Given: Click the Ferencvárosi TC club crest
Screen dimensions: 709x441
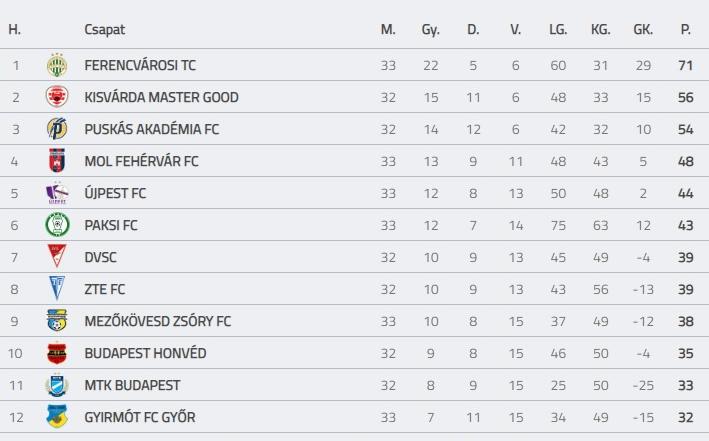Looking at the screenshot, I should click(x=57, y=65).
